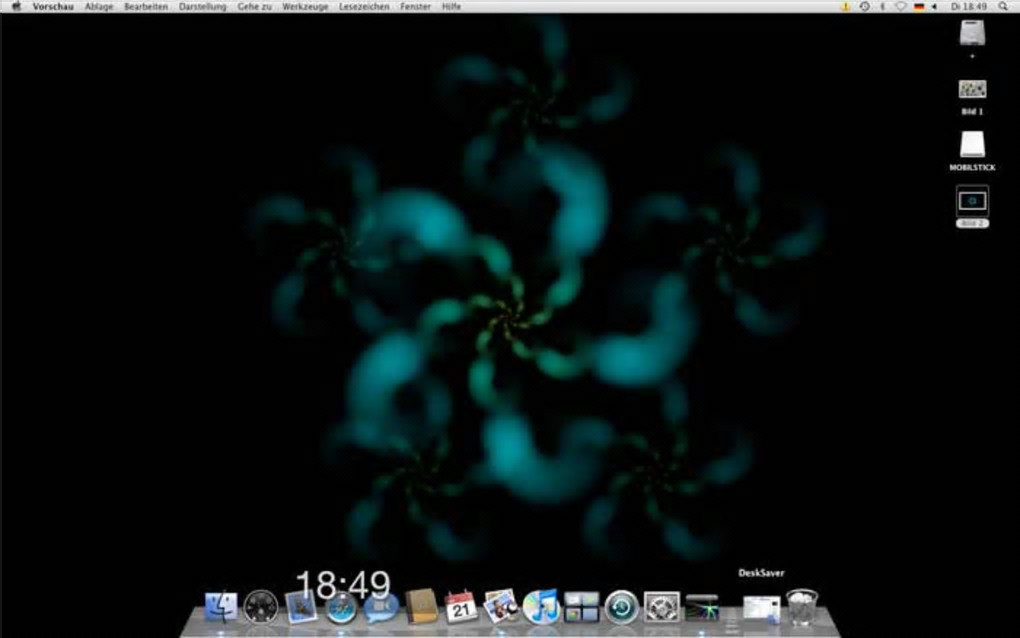Open the Vorschau application menu
Image resolution: width=1020 pixels, height=638 pixels.
[x=53, y=7]
